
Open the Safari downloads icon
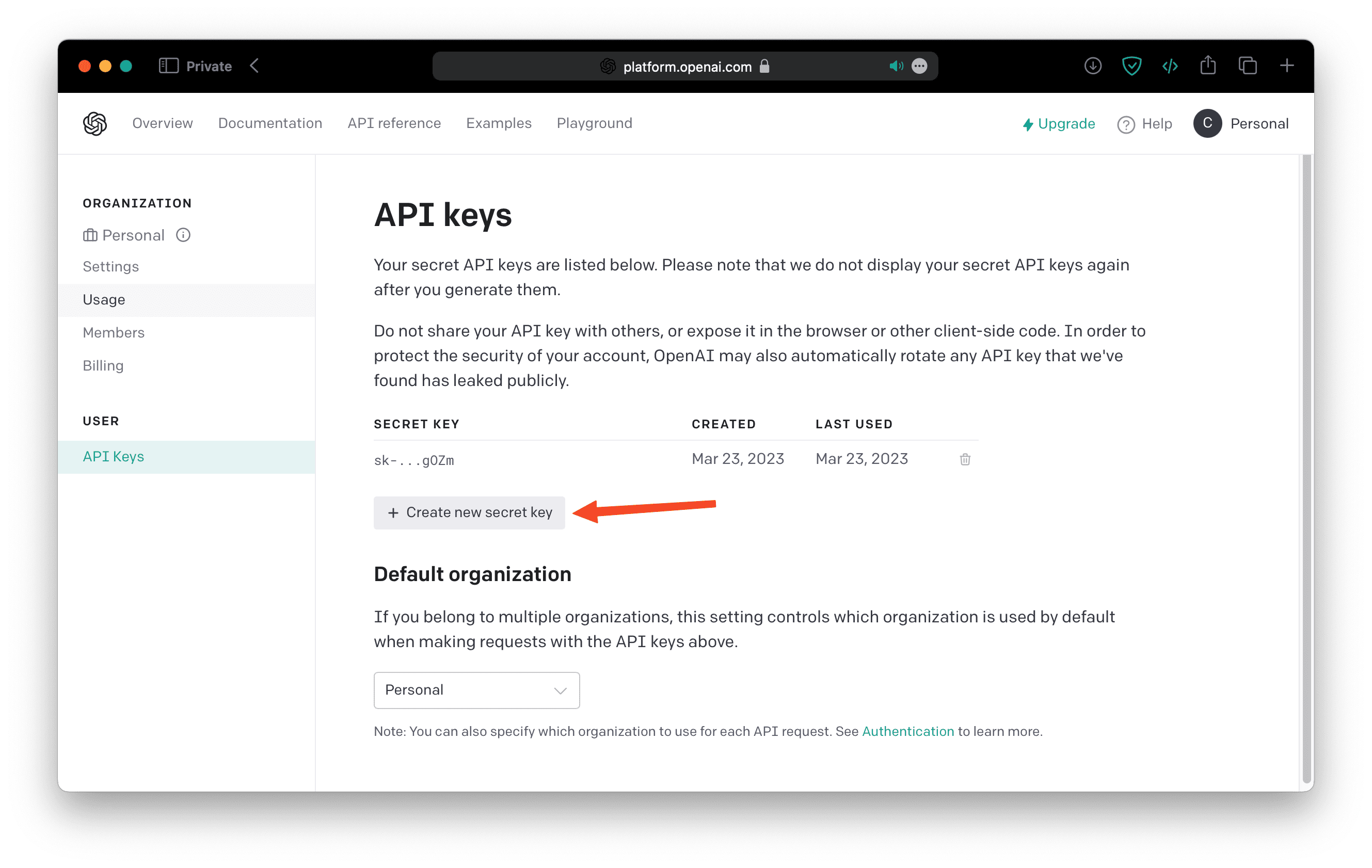pos(1092,66)
